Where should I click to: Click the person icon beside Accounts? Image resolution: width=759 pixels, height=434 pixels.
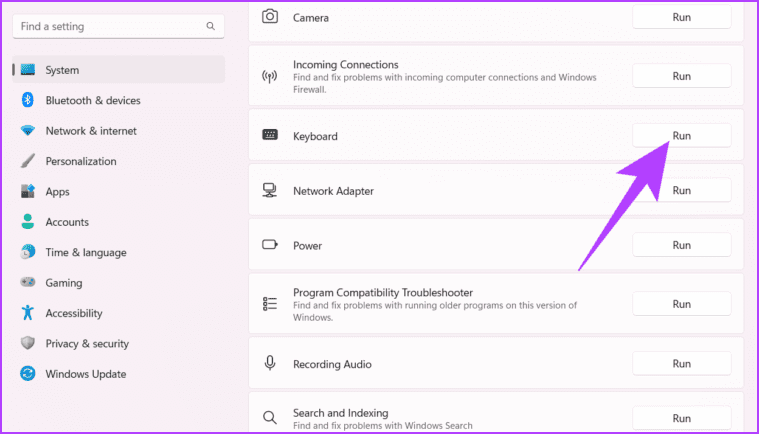[x=28, y=222]
